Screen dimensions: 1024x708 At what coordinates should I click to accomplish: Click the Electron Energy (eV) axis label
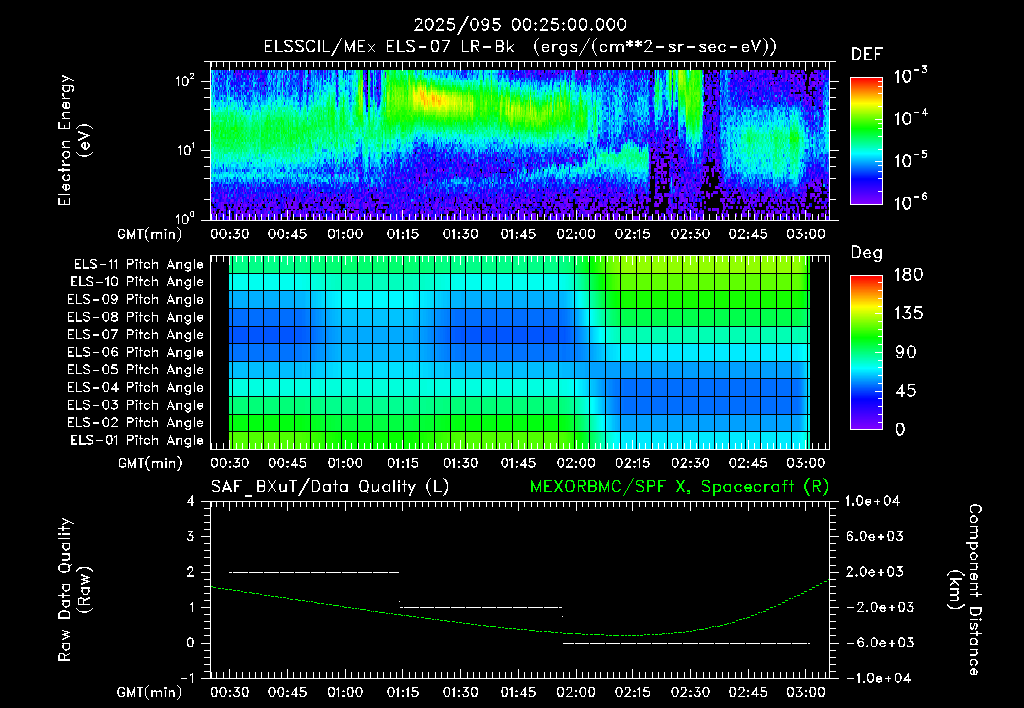point(74,140)
